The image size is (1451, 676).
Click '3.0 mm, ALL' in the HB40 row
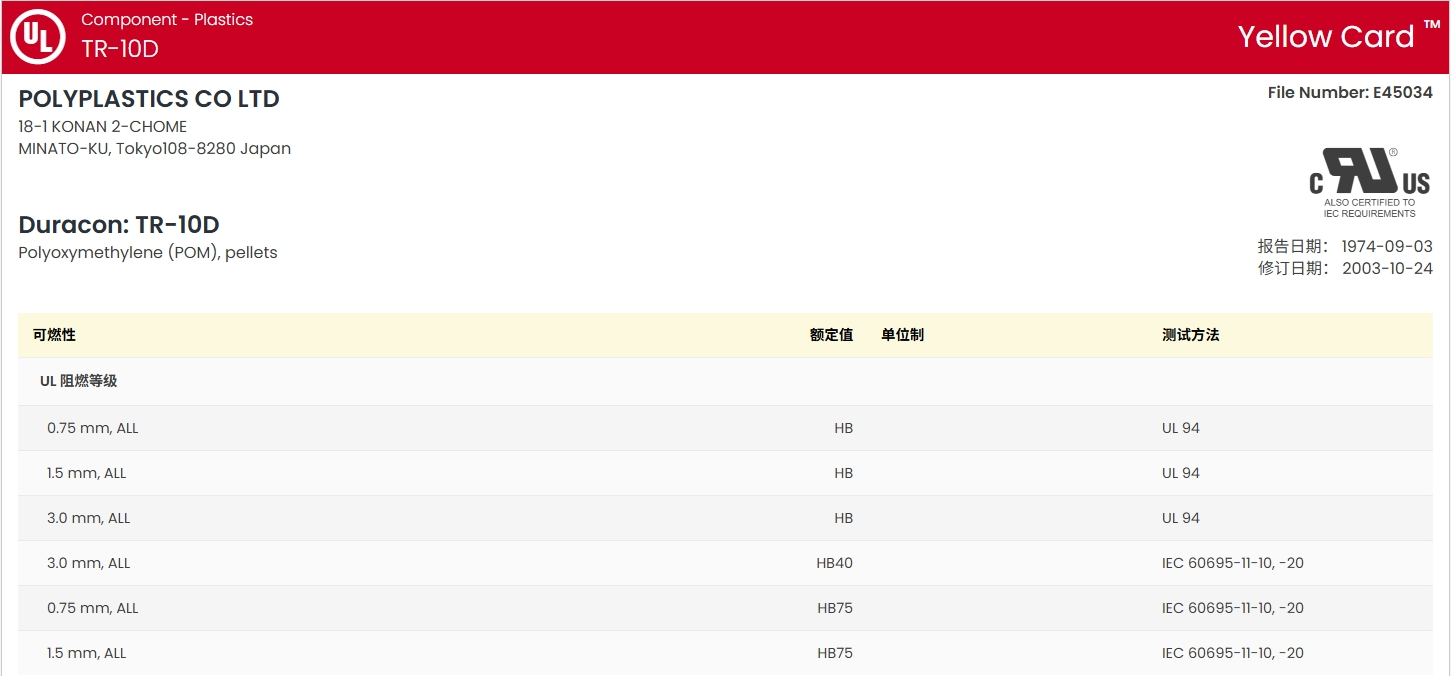pos(89,563)
